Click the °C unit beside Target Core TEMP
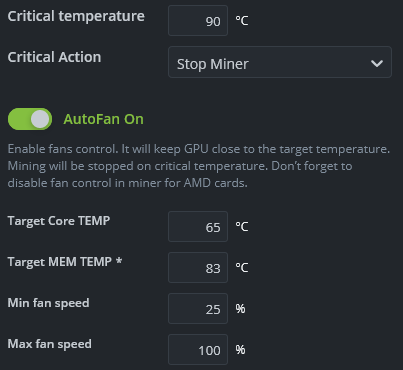This screenshot has height=370, width=403. pos(242,227)
